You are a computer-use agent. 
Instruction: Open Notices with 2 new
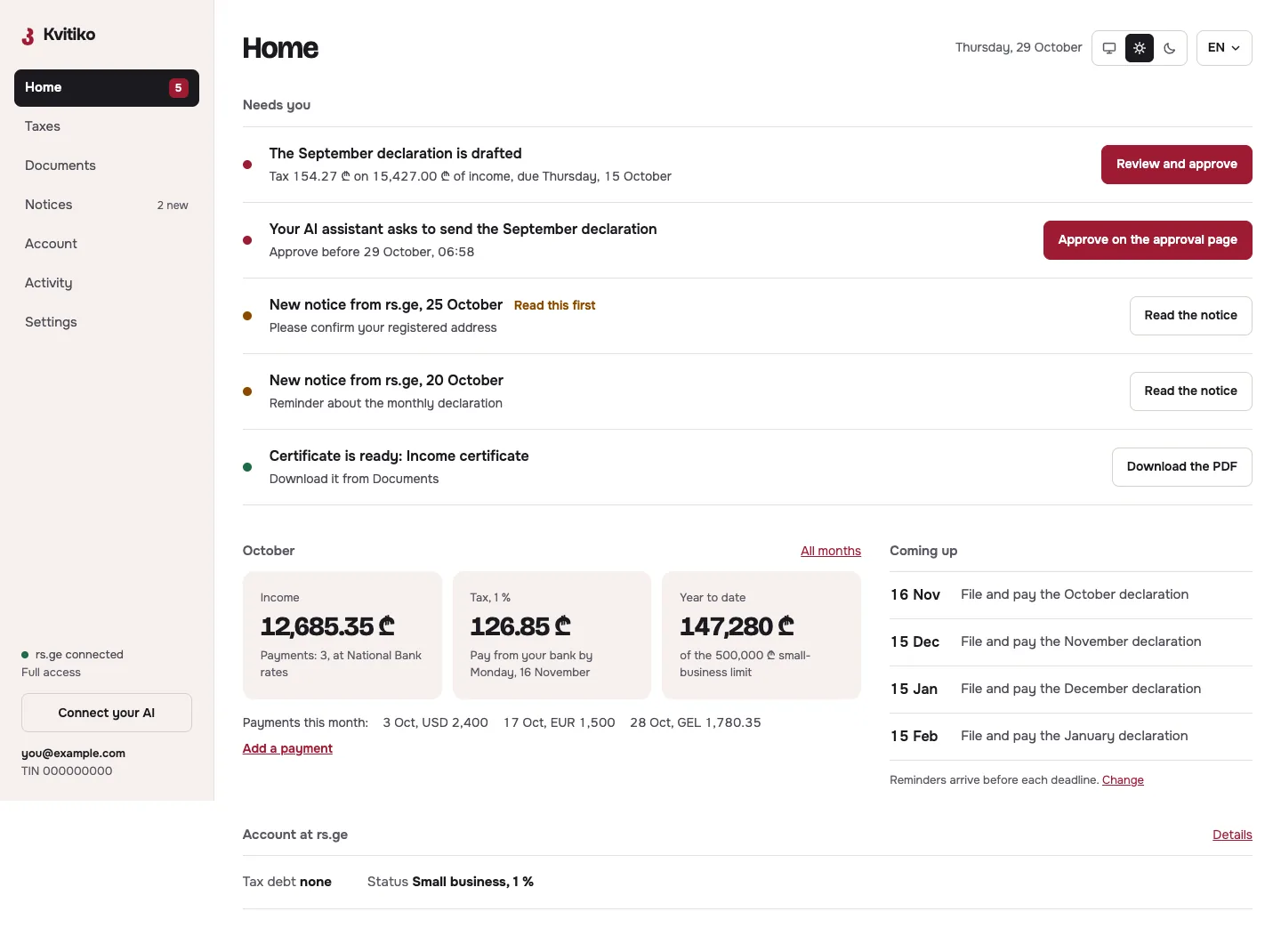point(107,205)
